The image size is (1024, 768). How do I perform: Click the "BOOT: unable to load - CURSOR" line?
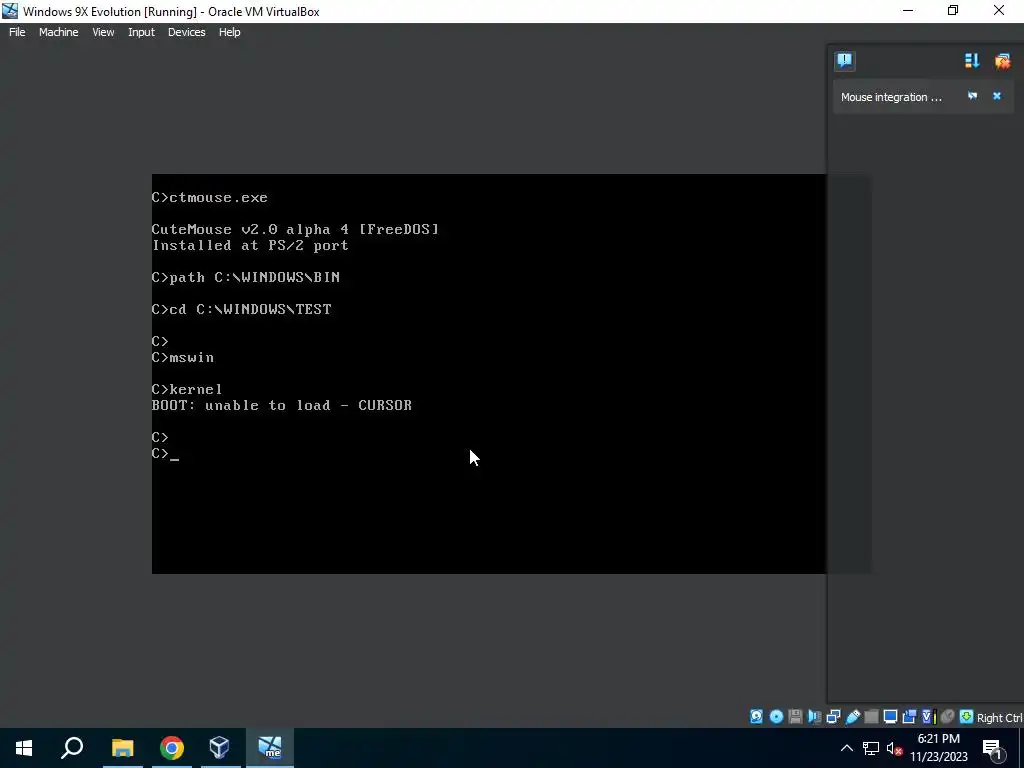click(x=281, y=405)
